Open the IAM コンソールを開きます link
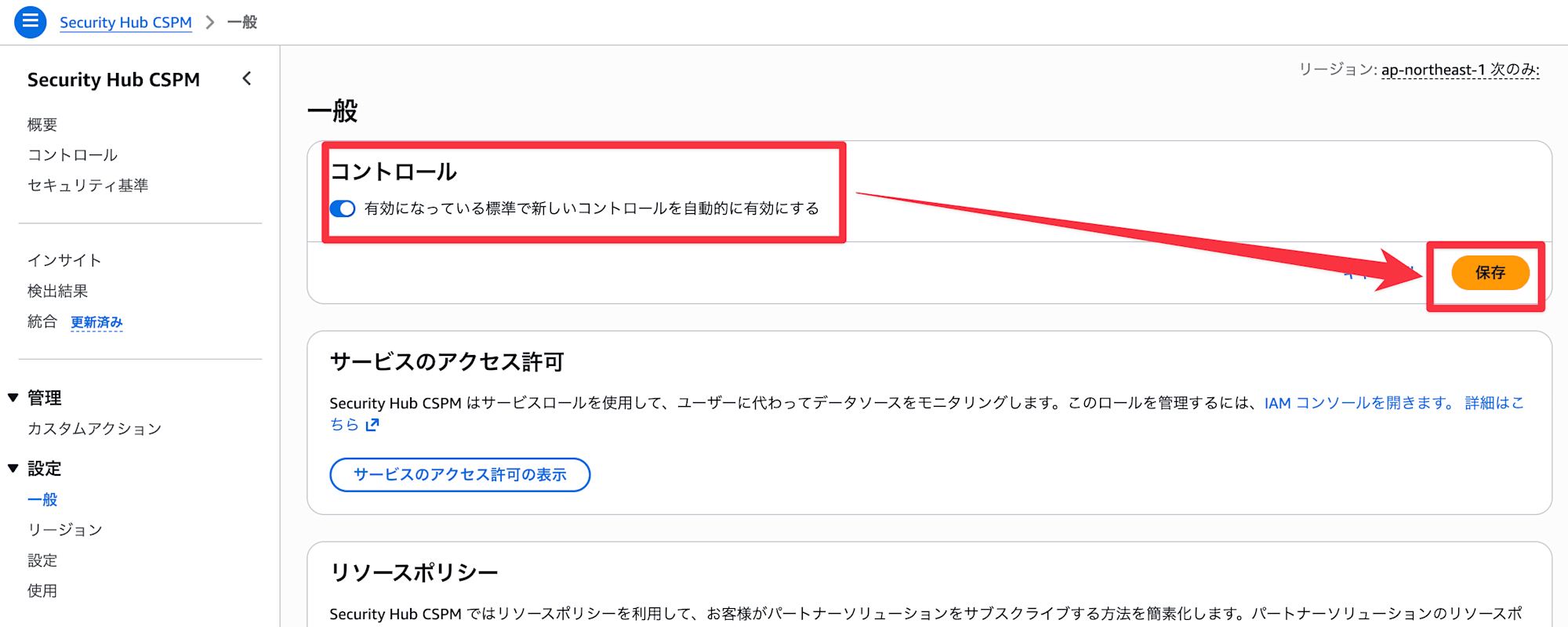 pyautogui.click(x=1360, y=403)
